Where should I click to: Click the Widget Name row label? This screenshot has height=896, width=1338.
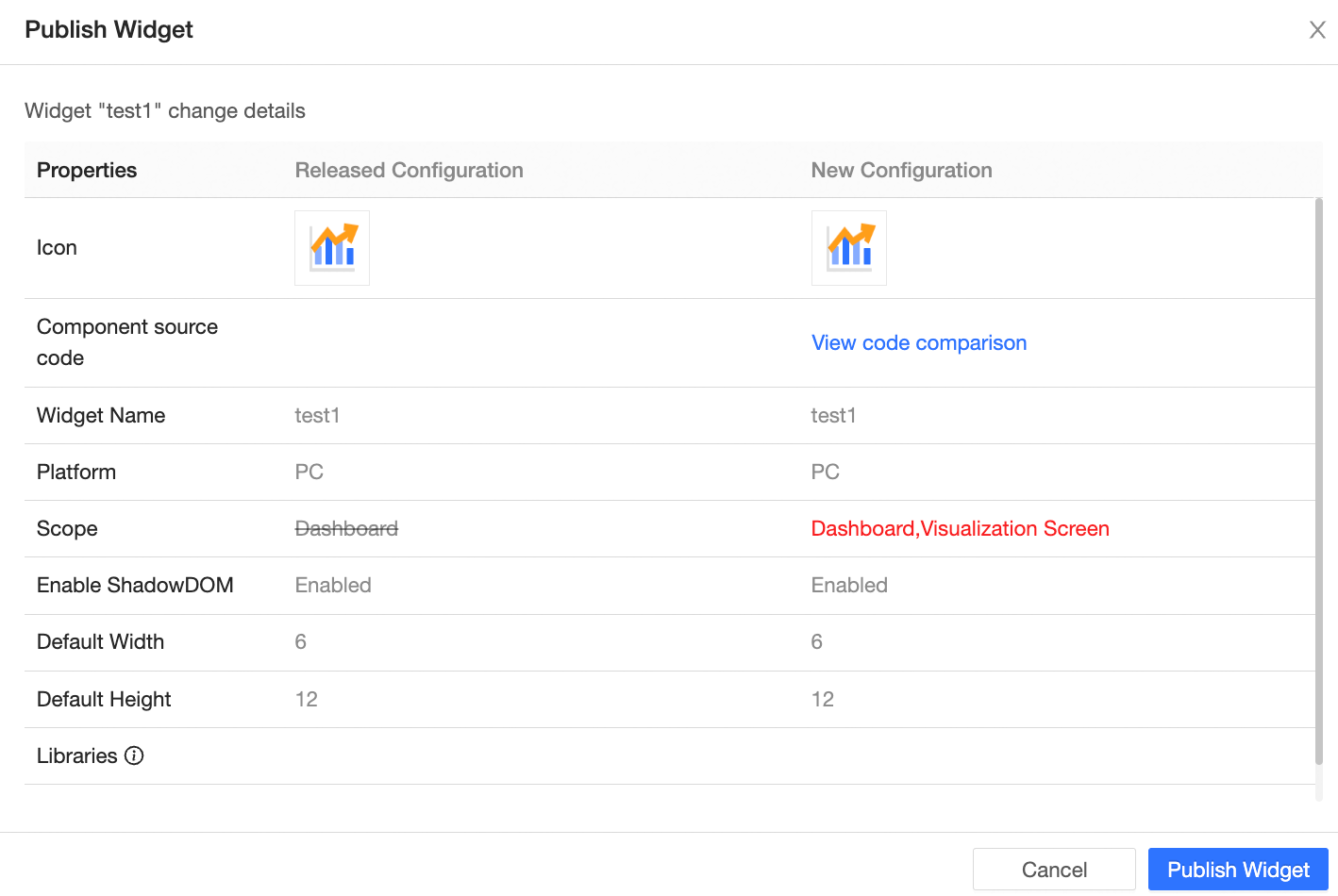point(101,416)
